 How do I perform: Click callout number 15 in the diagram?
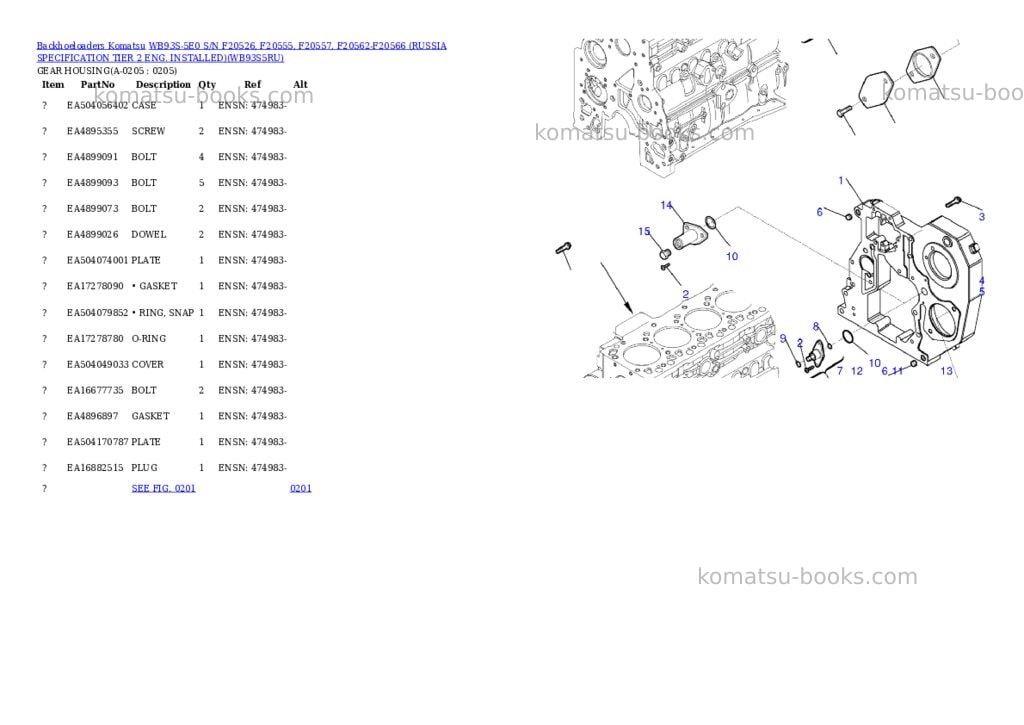(x=644, y=231)
